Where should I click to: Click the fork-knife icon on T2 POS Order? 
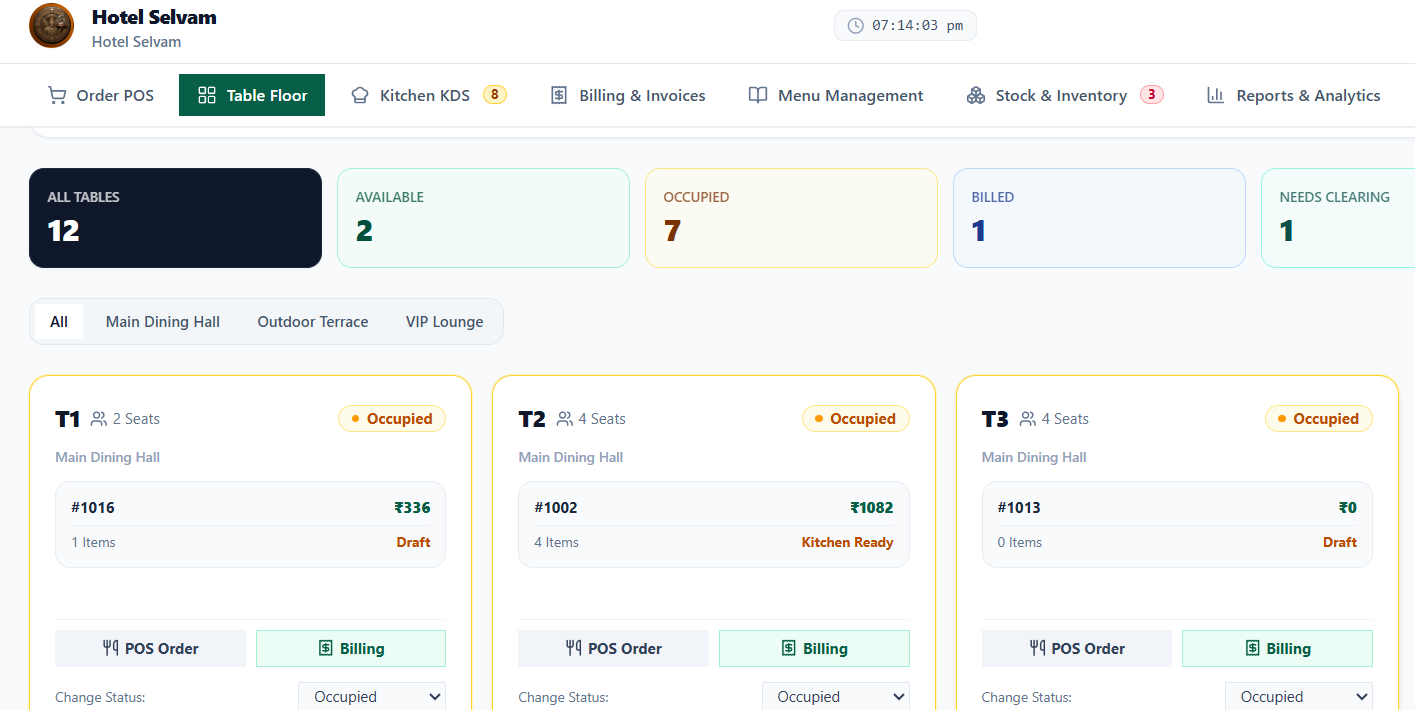(x=574, y=648)
